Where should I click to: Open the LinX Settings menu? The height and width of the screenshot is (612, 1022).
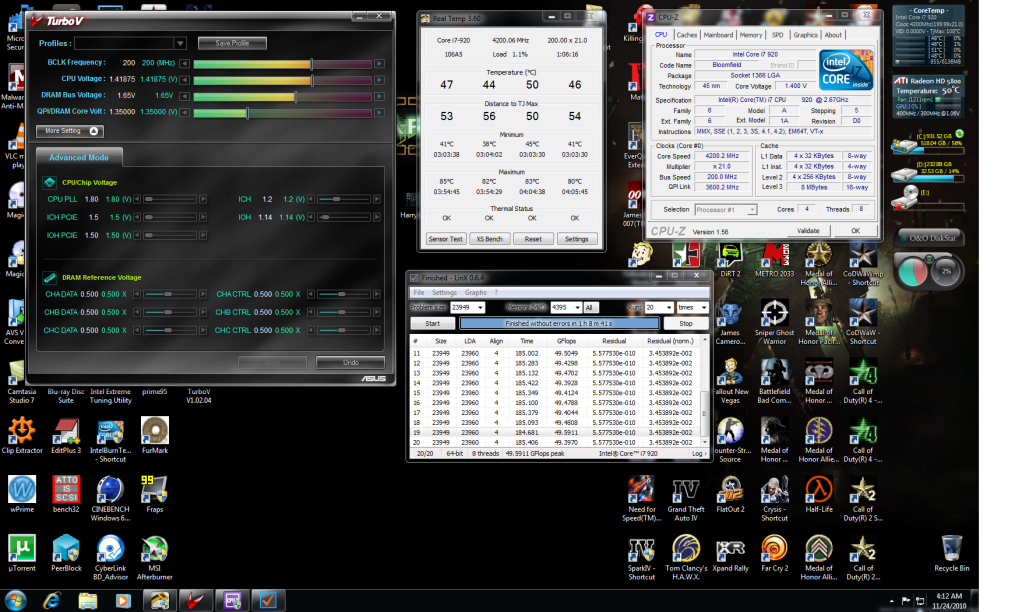445,293
